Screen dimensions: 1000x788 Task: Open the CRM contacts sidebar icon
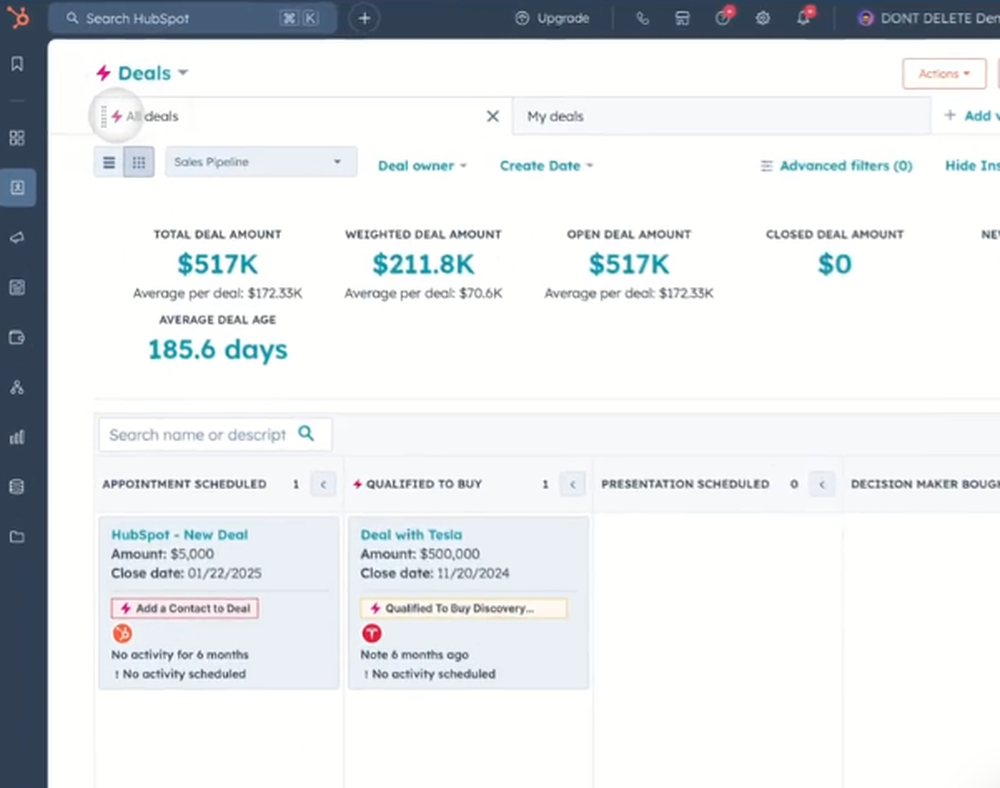(x=18, y=187)
